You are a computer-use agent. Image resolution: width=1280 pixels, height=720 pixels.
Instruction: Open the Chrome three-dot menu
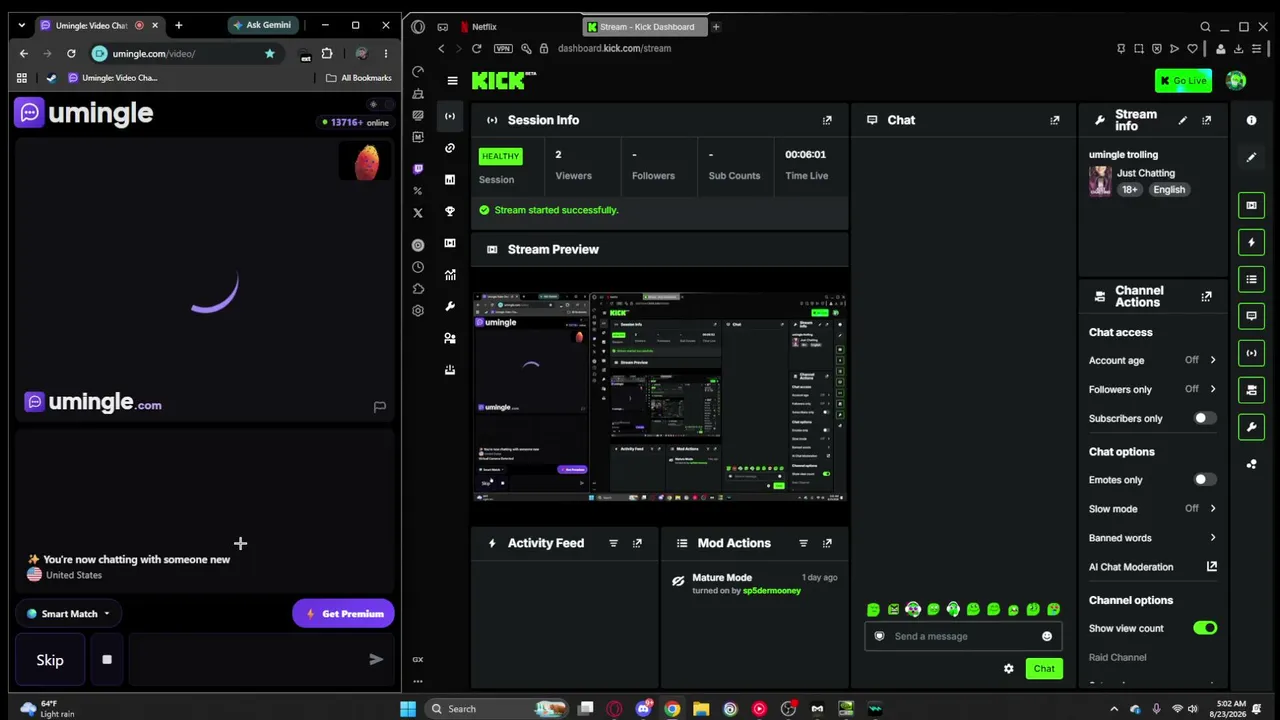click(385, 53)
